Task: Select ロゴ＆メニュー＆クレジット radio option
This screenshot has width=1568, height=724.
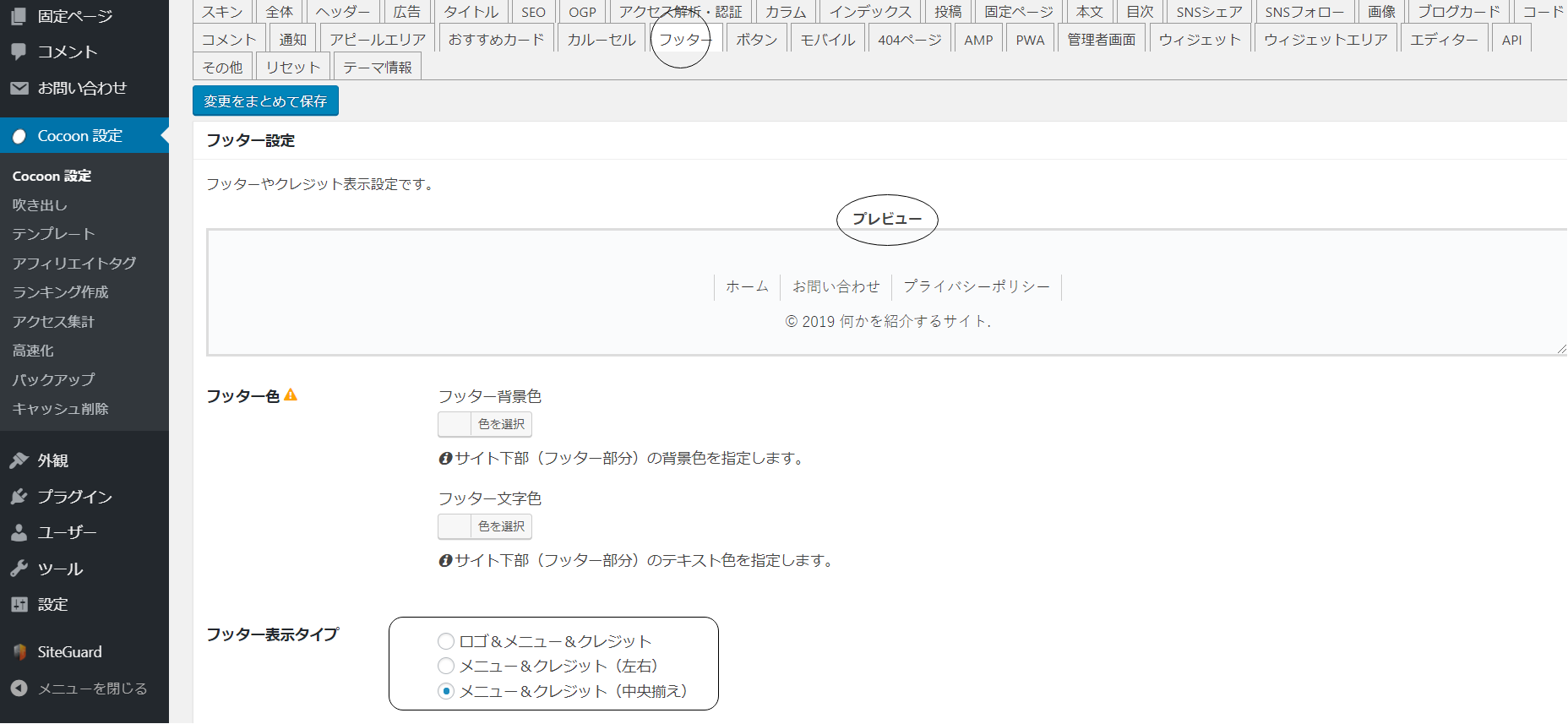Action: [x=446, y=641]
